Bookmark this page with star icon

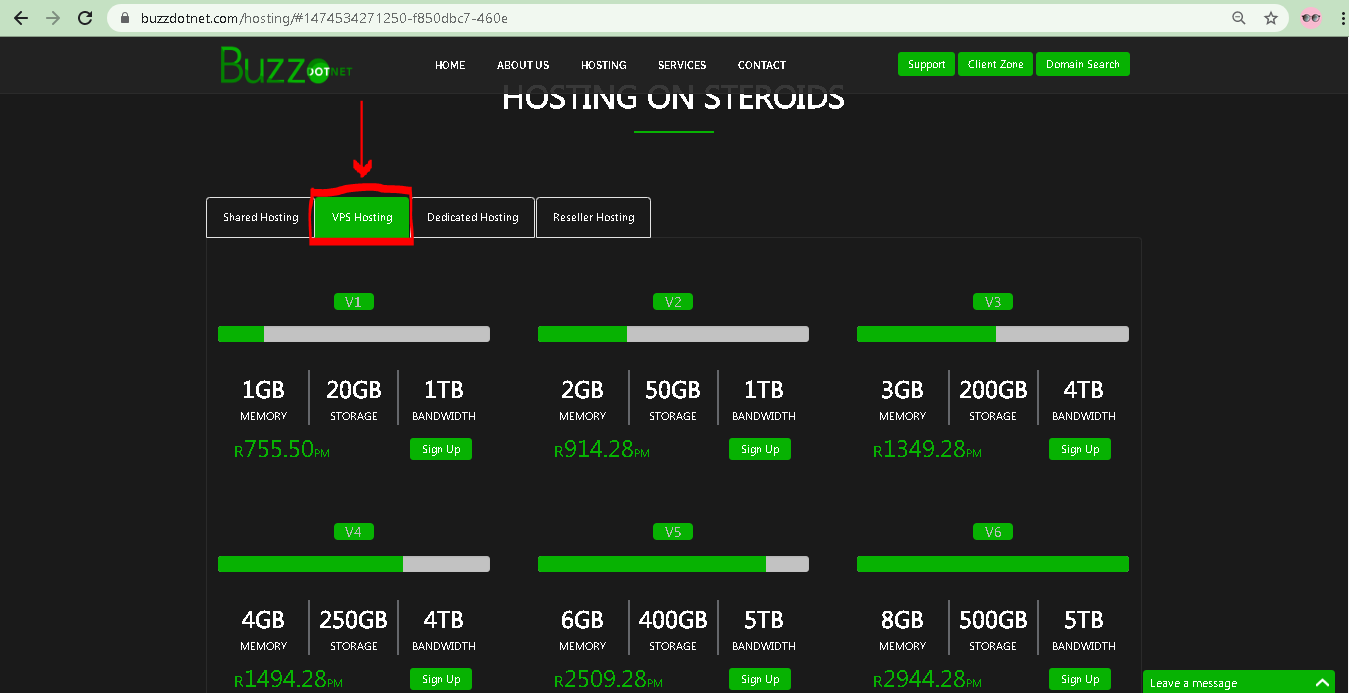coord(1271,18)
